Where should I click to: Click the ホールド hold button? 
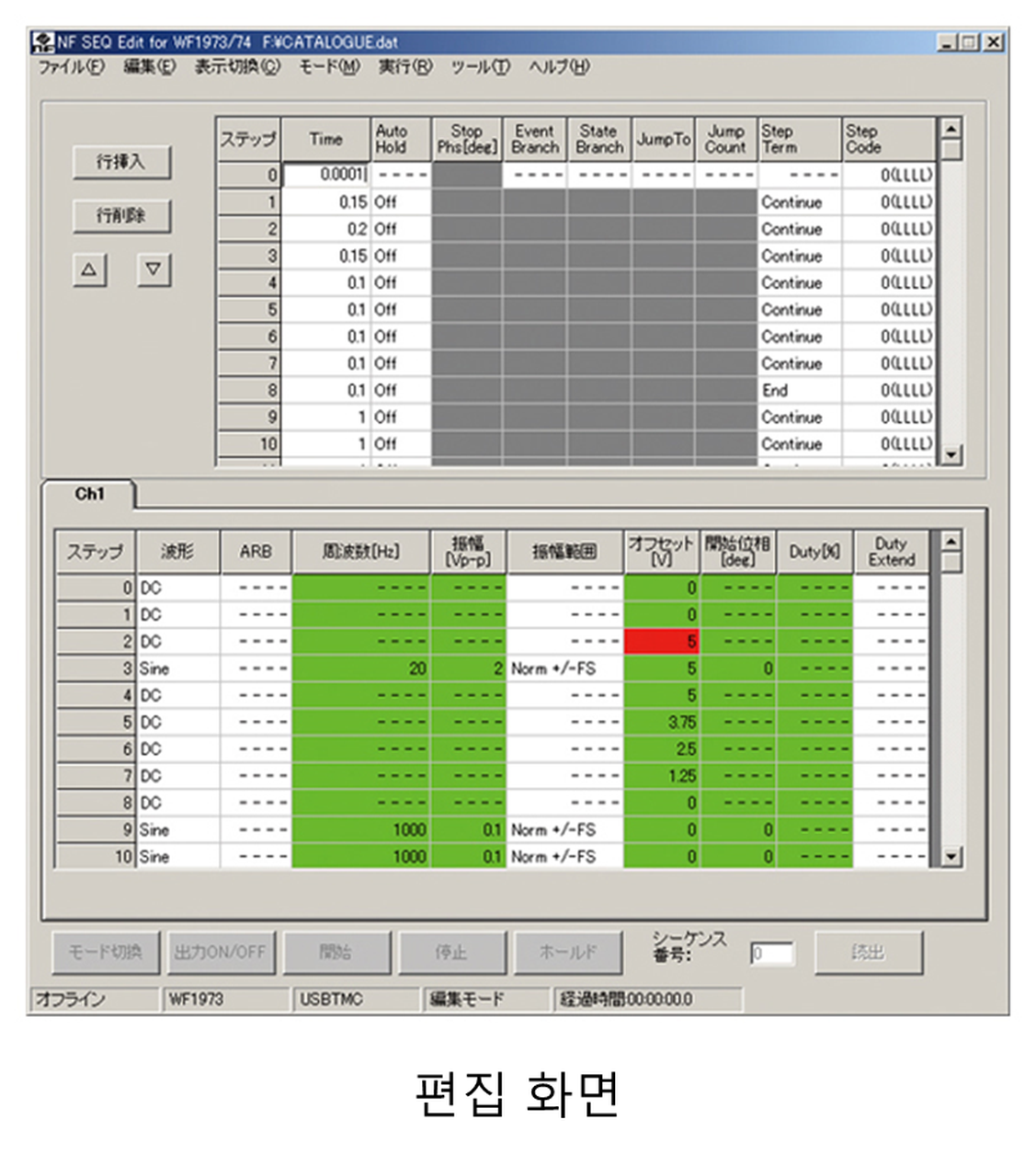point(567,952)
